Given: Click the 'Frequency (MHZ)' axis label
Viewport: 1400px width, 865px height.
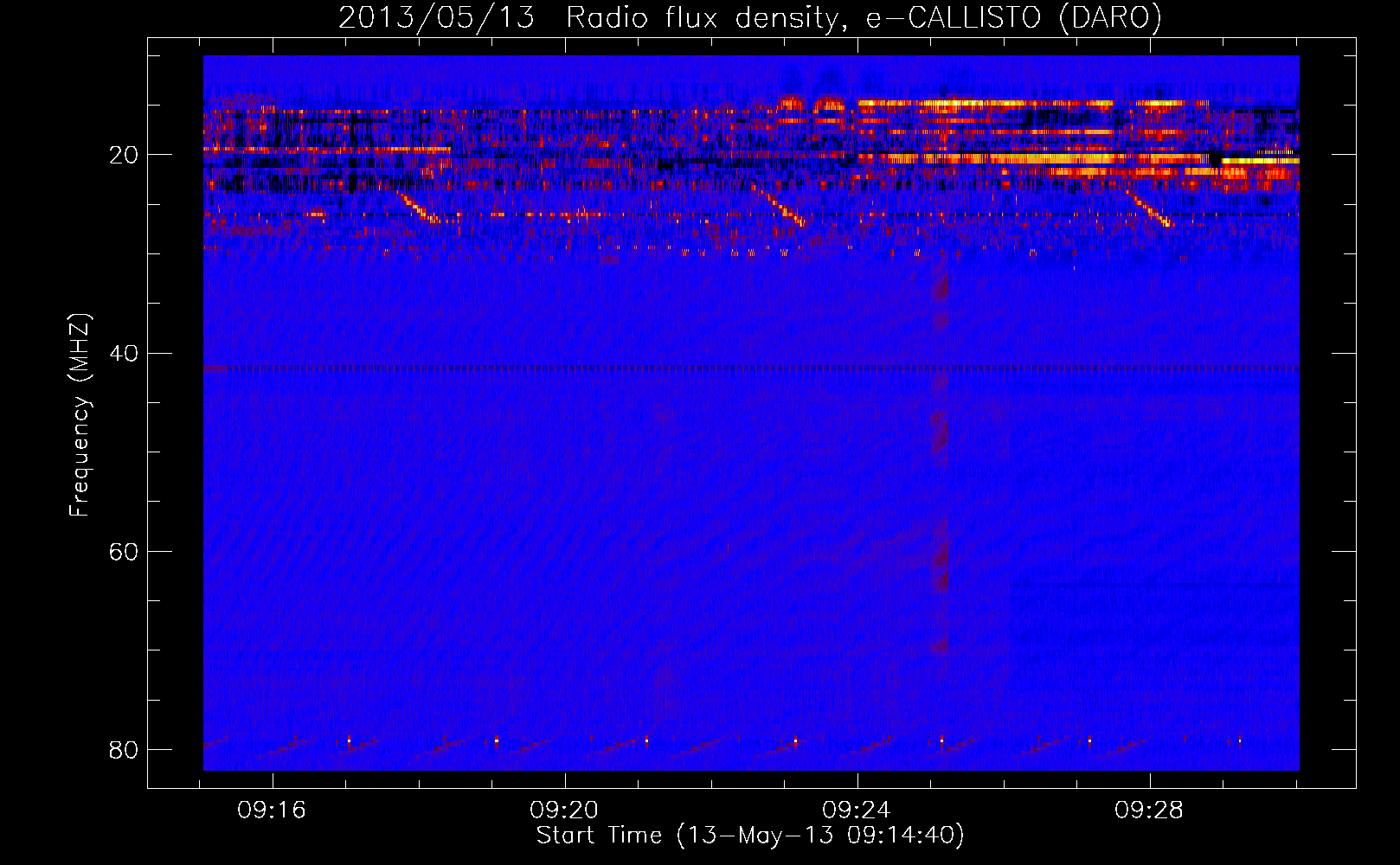Looking at the screenshot, I should [80, 415].
